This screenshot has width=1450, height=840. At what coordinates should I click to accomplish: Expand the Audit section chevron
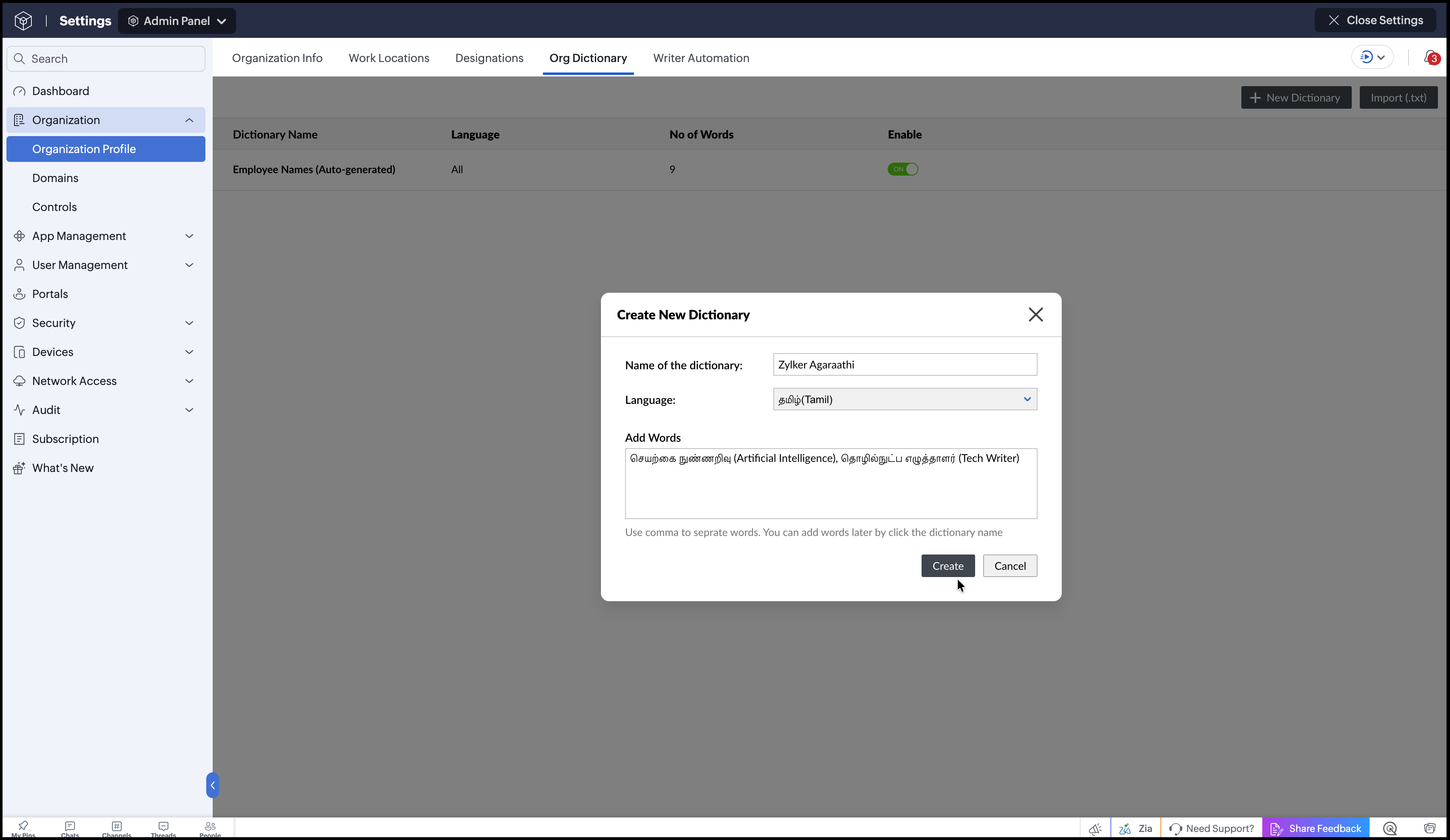coord(189,410)
